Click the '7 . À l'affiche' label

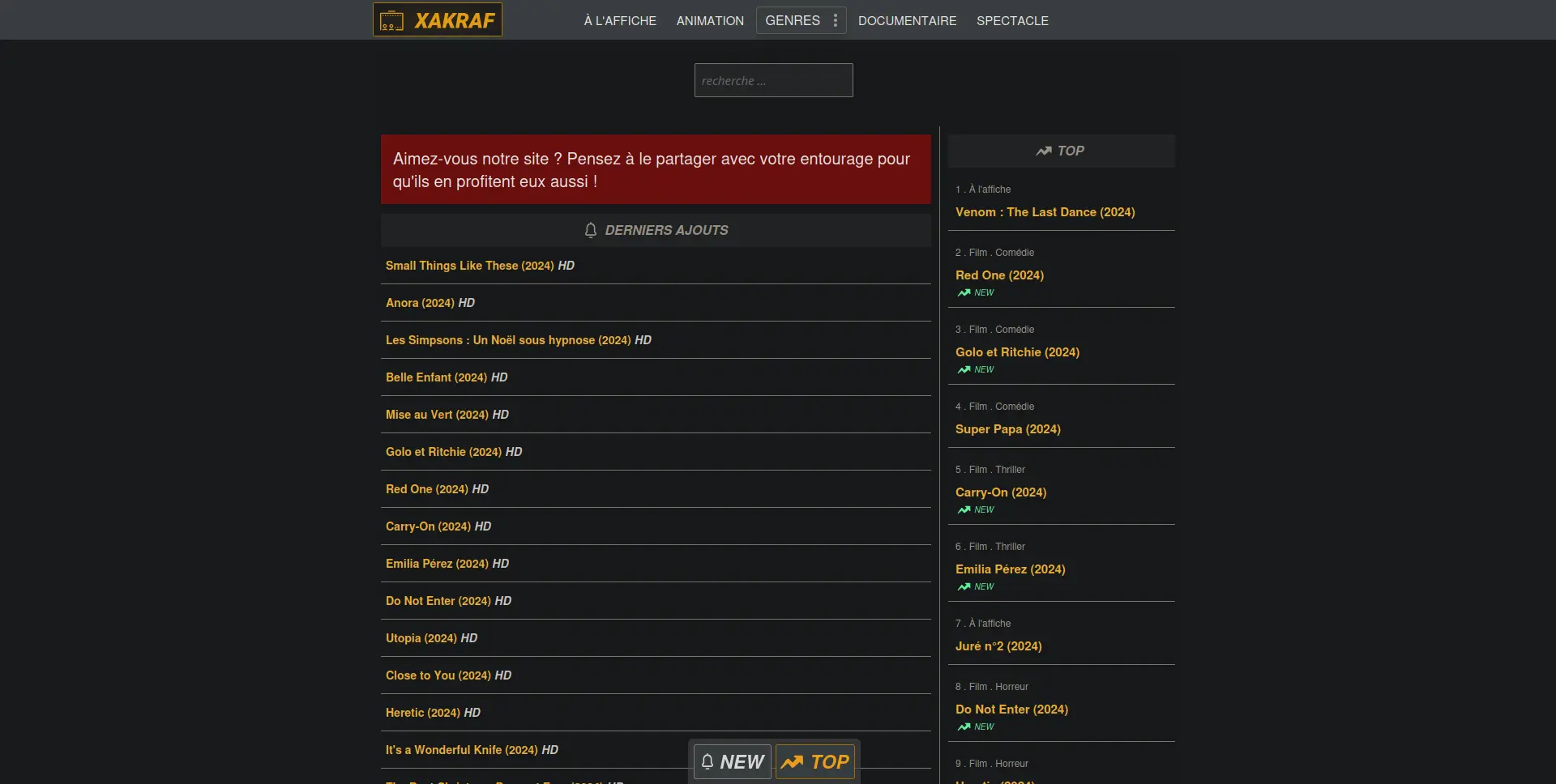click(983, 624)
